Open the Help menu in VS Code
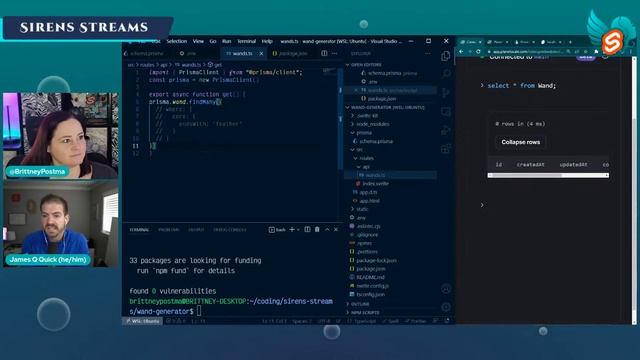The height and width of the screenshot is (360, 640). [x=267, y=41]
